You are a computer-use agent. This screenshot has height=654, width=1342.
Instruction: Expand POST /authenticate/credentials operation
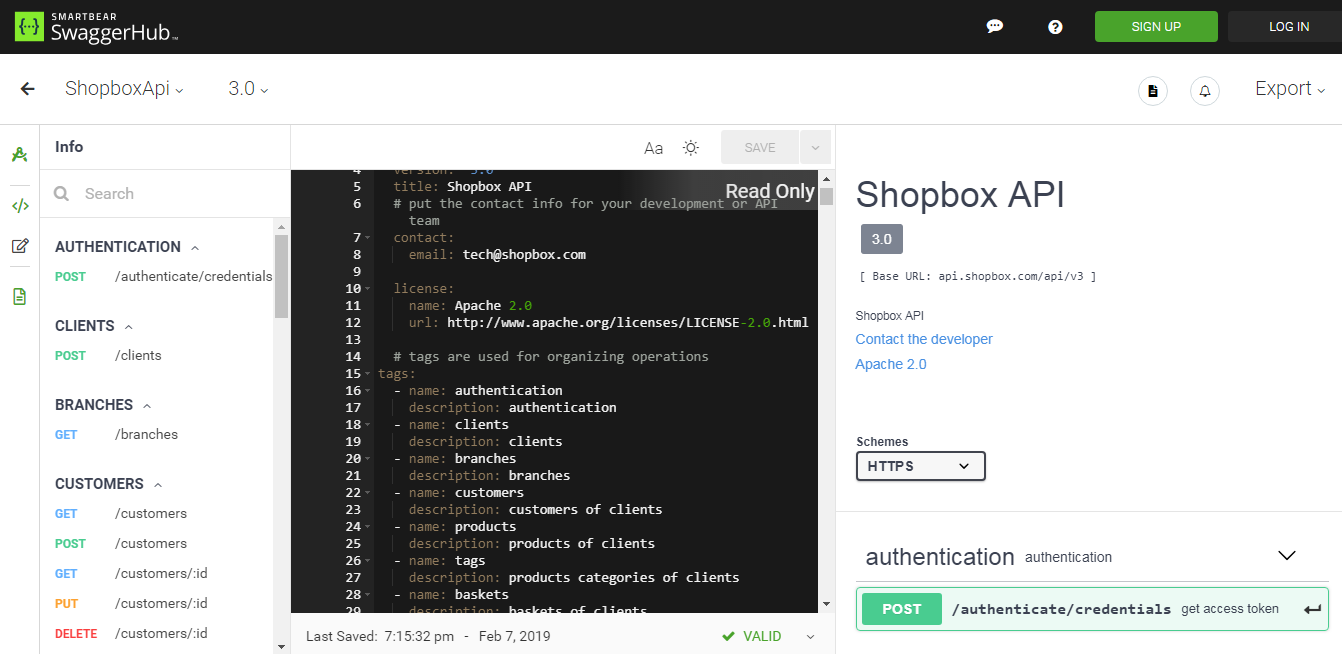pos(1092,609)
